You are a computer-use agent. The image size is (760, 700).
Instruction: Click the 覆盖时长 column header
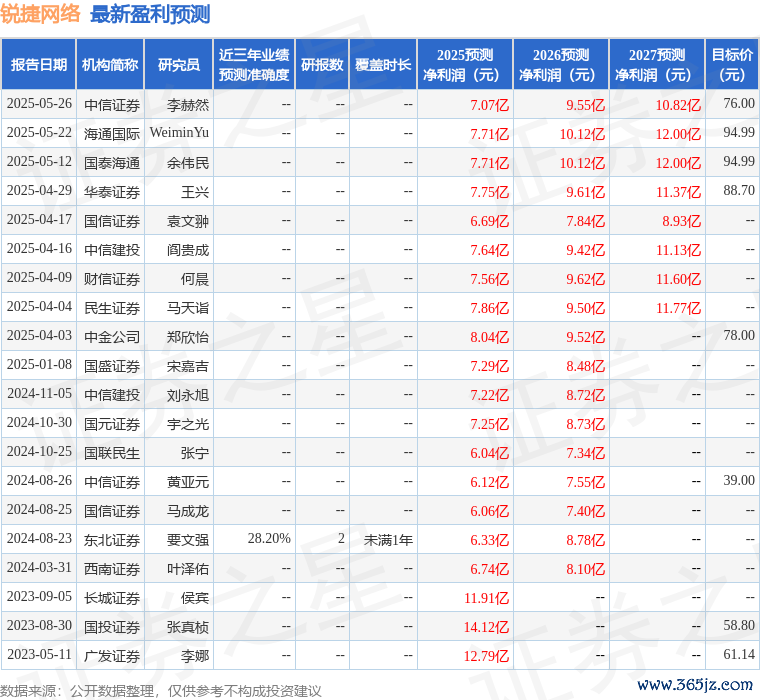[x=383, y=64]
